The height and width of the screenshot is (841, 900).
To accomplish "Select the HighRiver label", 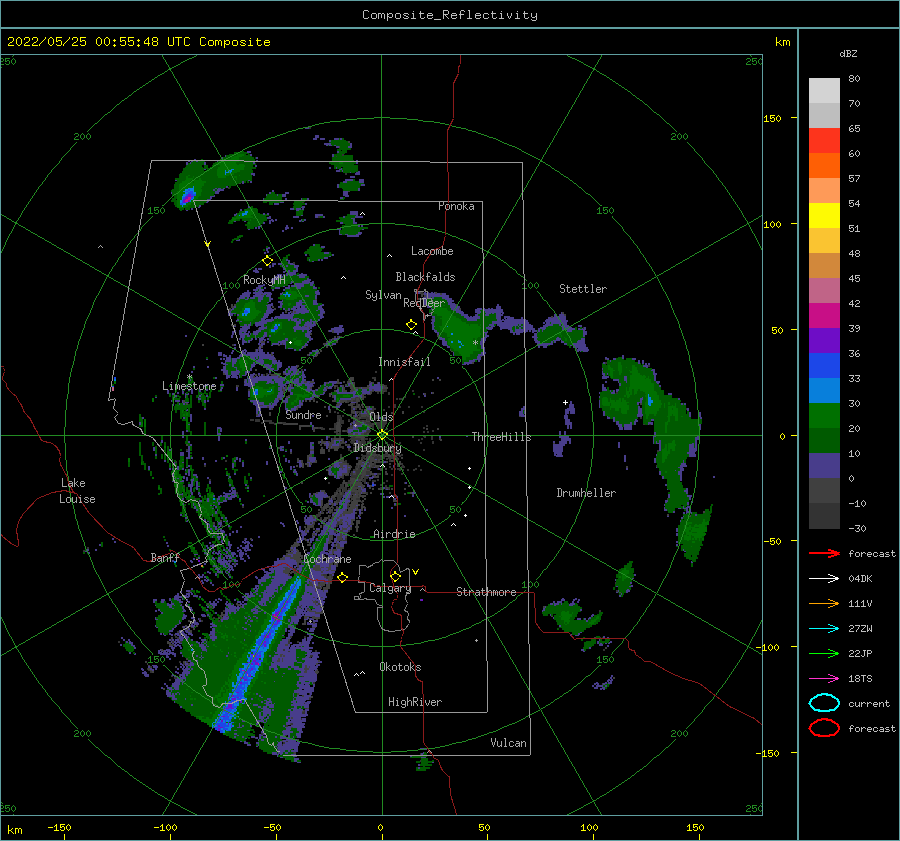I will click(415, 702).
